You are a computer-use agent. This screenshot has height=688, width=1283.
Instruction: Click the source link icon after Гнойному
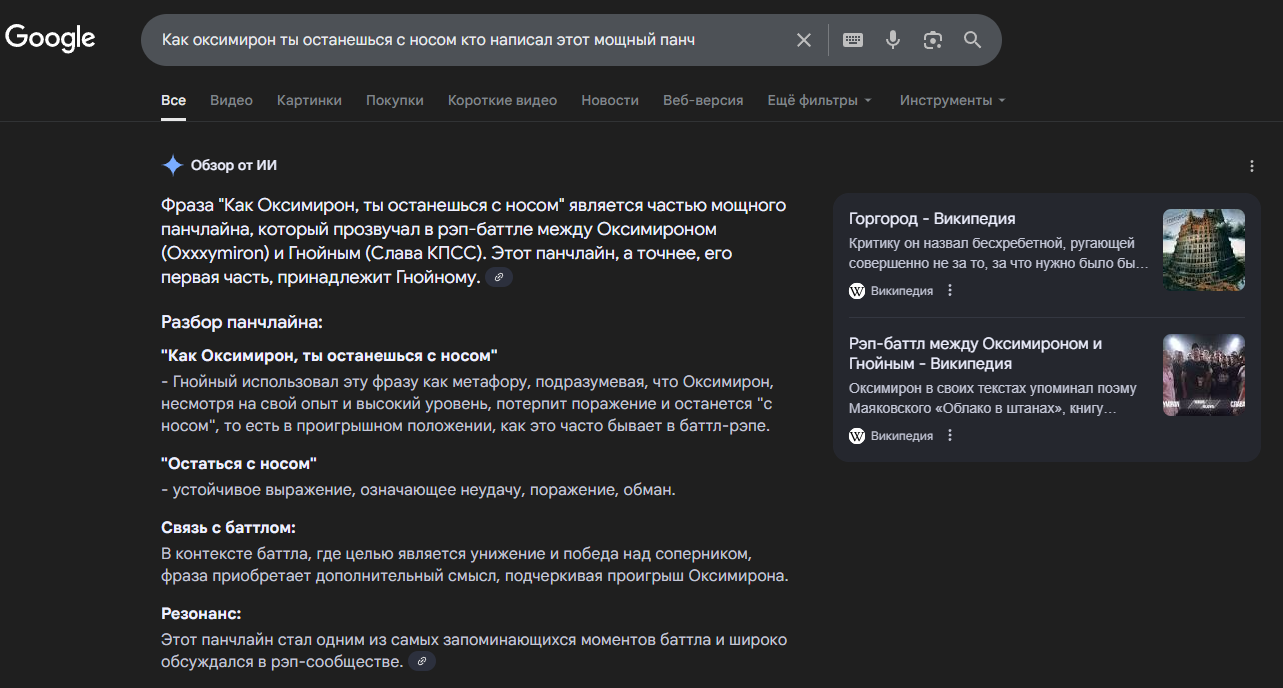click(x=499, y=277)
